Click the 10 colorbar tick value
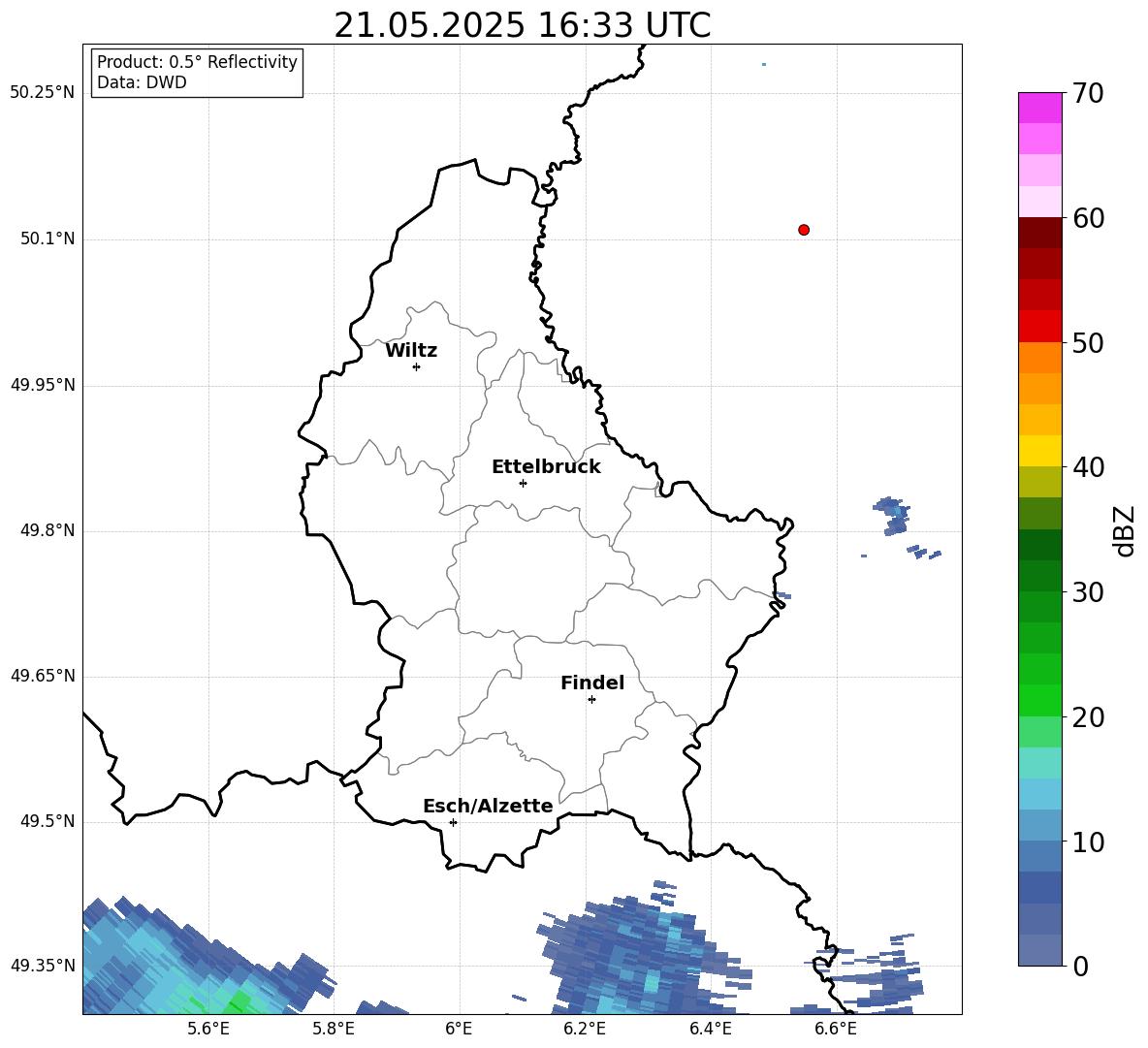This screenshot has width=1148, height=1048. 1088,842
